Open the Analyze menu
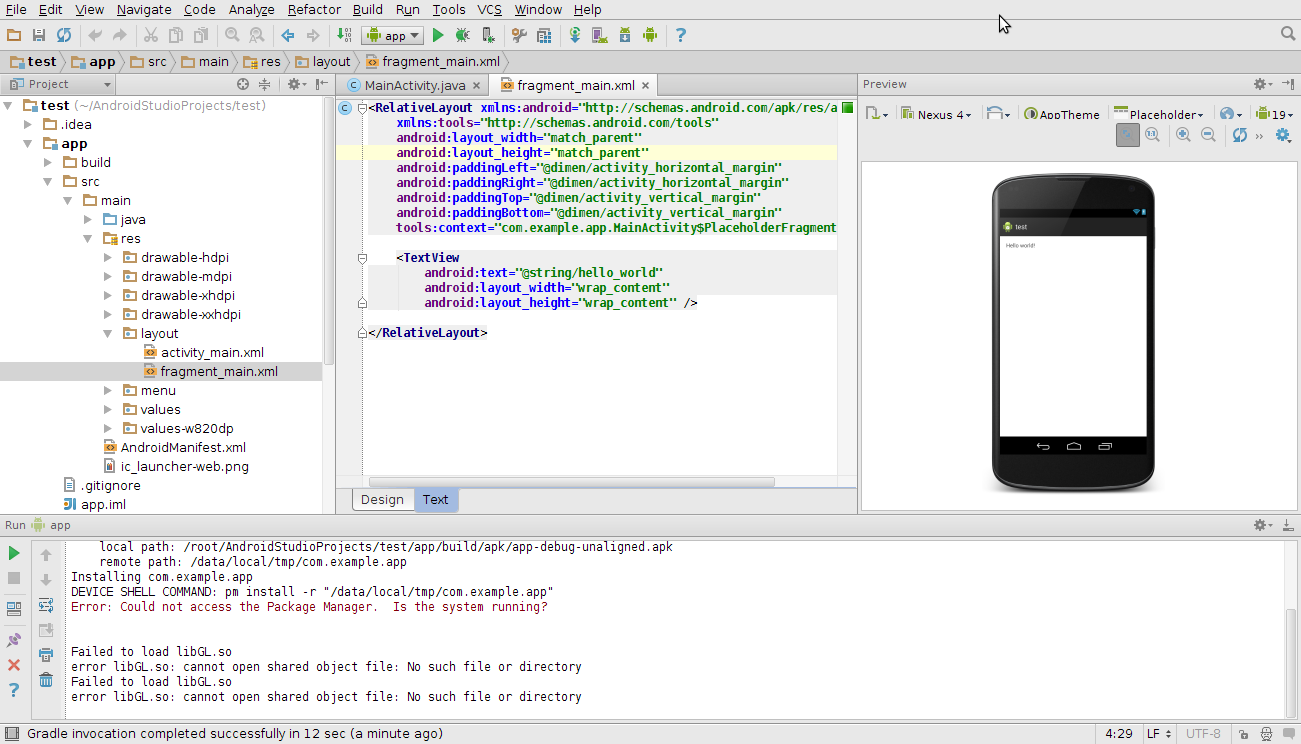Viewport: 1301px width, 744px height. (x=251, y=9)
